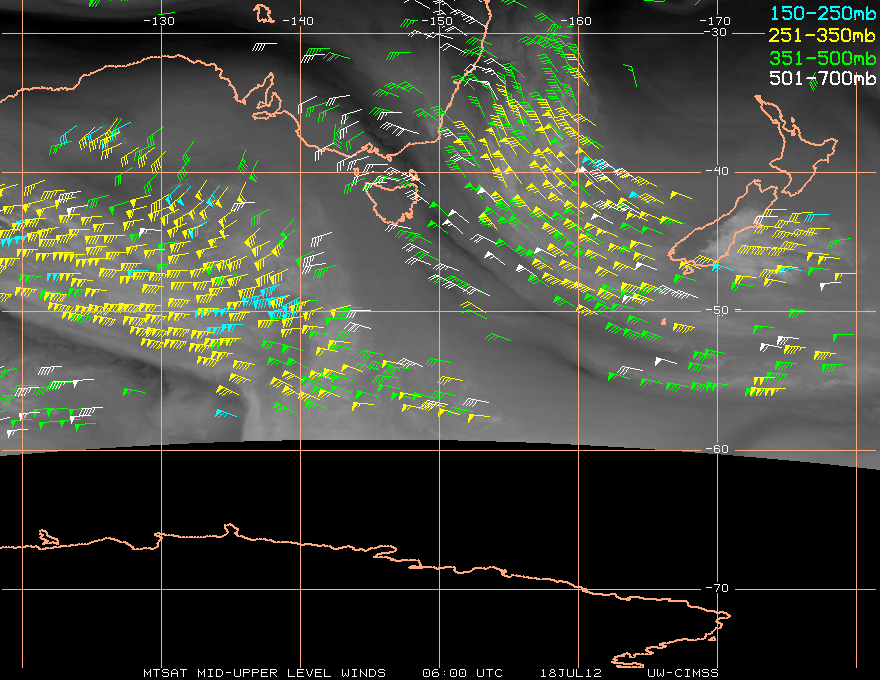The height and width of the screenshot is (680, 880).
Task: Click the -130 longitude label
Action: click(159, 21)
